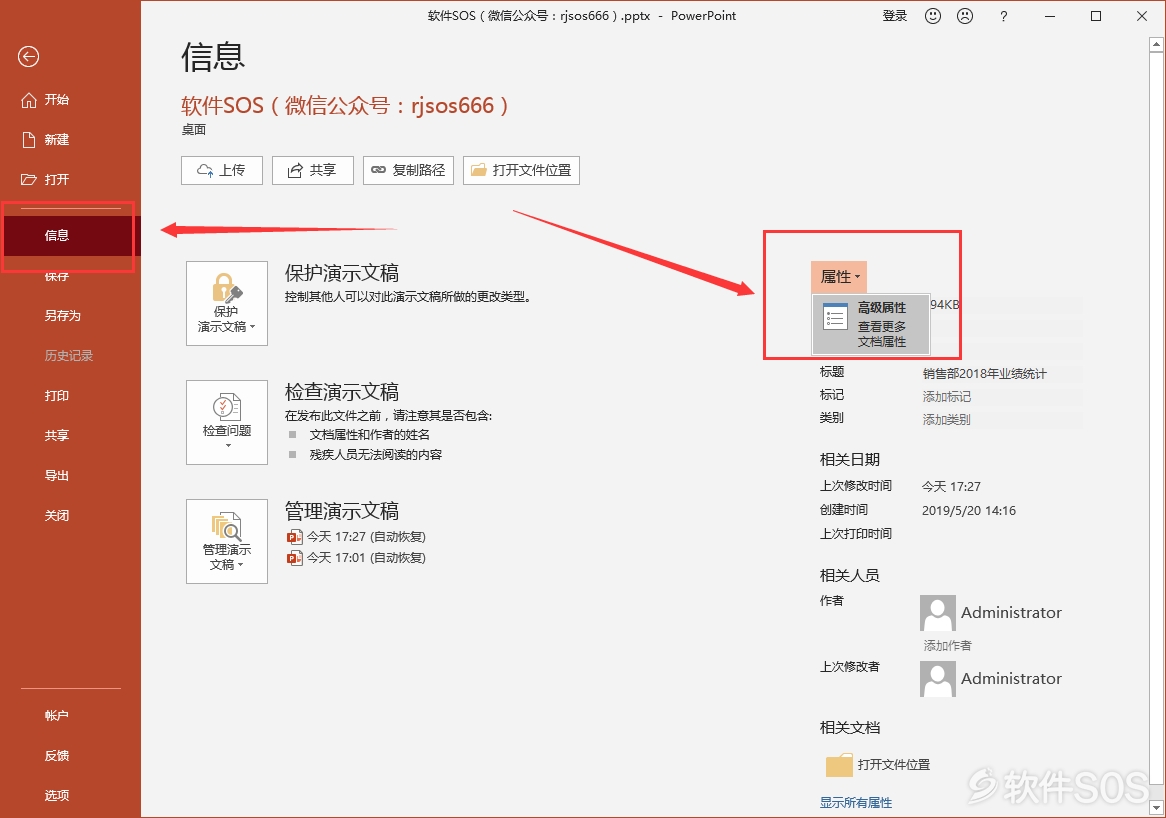The width and height of the screenshot is (1166, 818).
Task: Choose 关闭 in the sidebar
Action: (57, 515)
